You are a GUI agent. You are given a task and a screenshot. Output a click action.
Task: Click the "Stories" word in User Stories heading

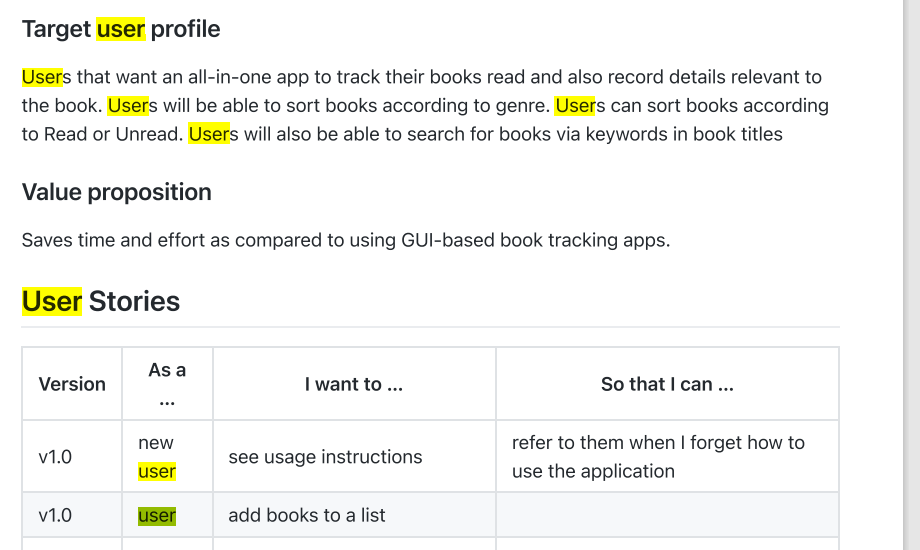(134, 302)
